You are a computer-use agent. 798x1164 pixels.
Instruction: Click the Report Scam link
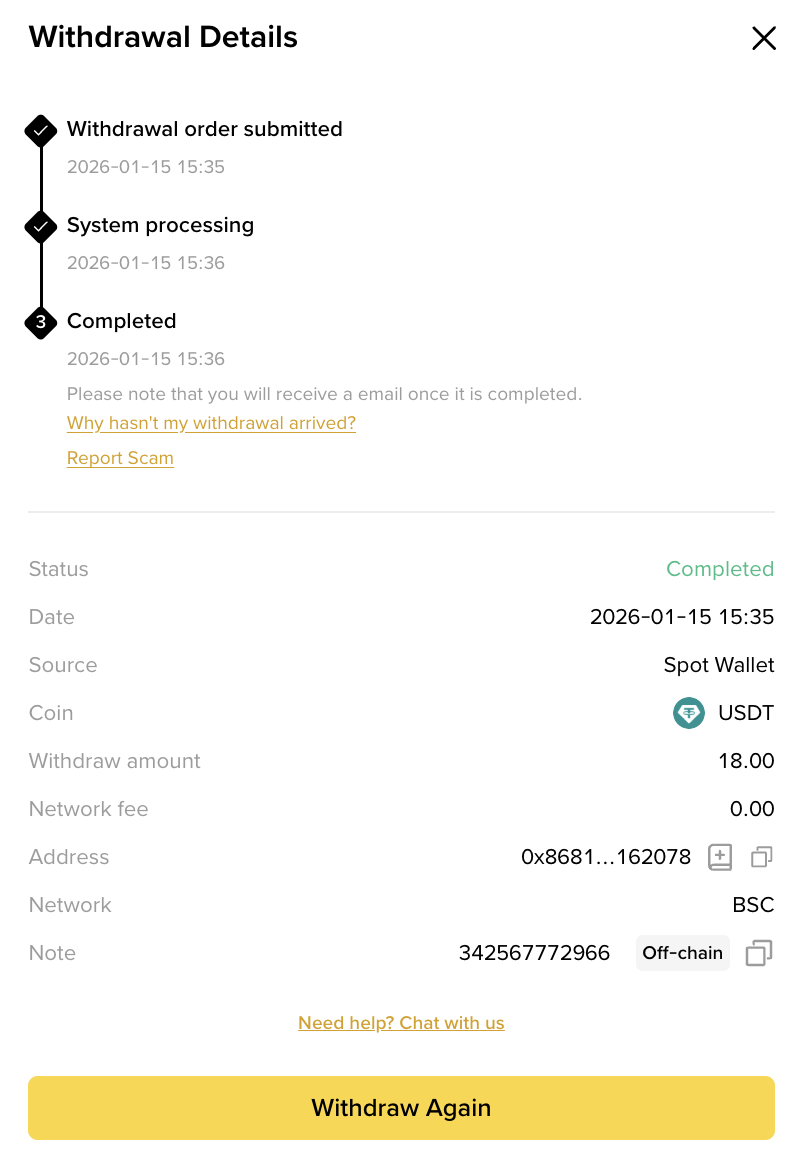point(120,458)
